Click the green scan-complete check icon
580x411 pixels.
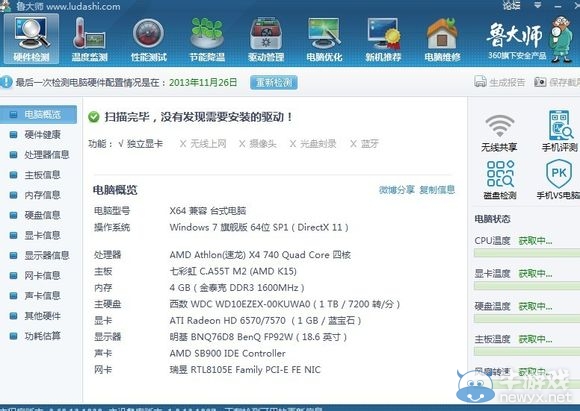click(x=94, y=117)
